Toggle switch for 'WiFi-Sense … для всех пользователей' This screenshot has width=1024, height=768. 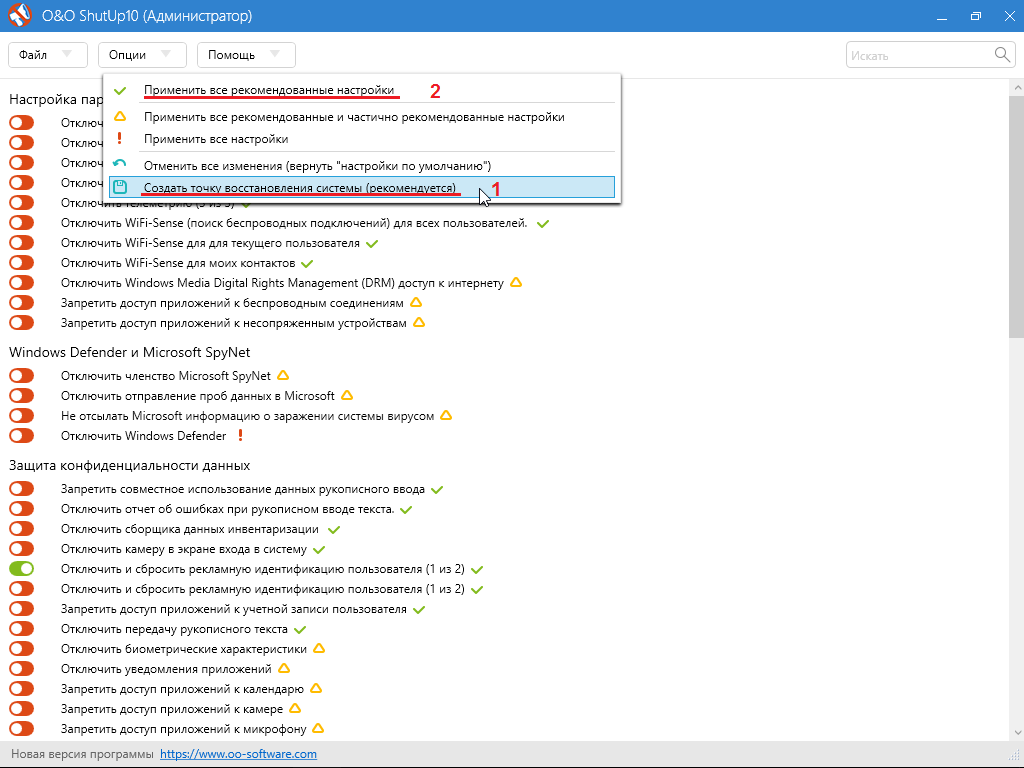22,223
